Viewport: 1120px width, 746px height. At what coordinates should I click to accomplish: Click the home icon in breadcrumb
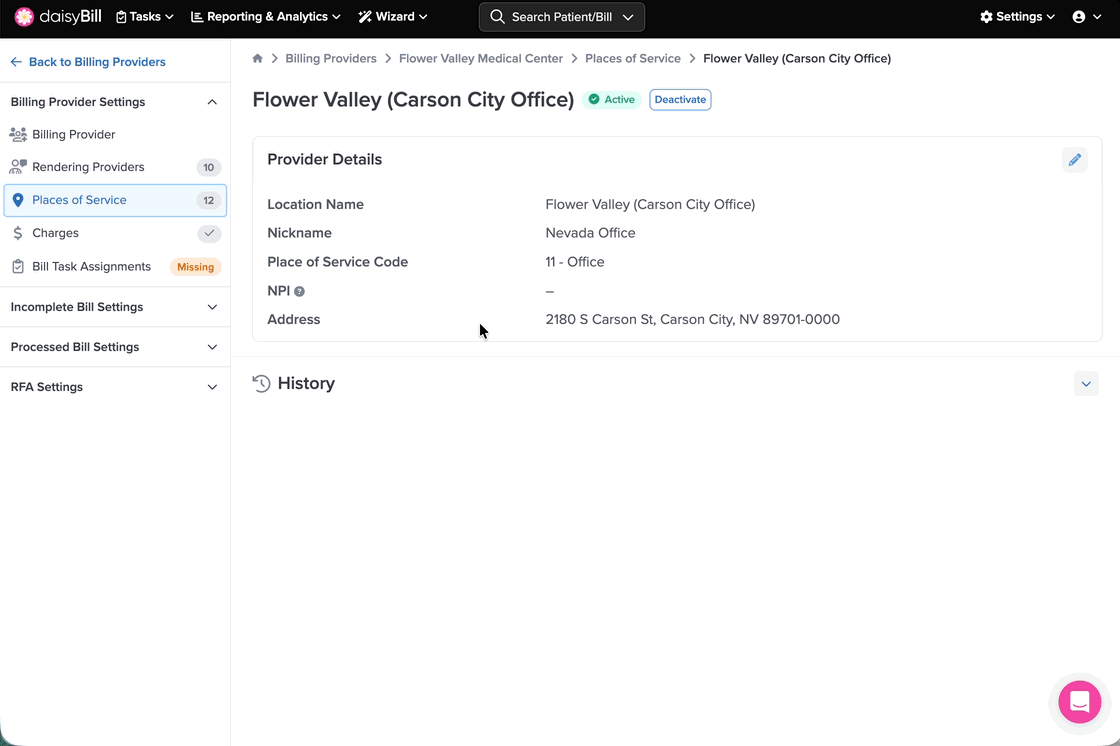258,59
